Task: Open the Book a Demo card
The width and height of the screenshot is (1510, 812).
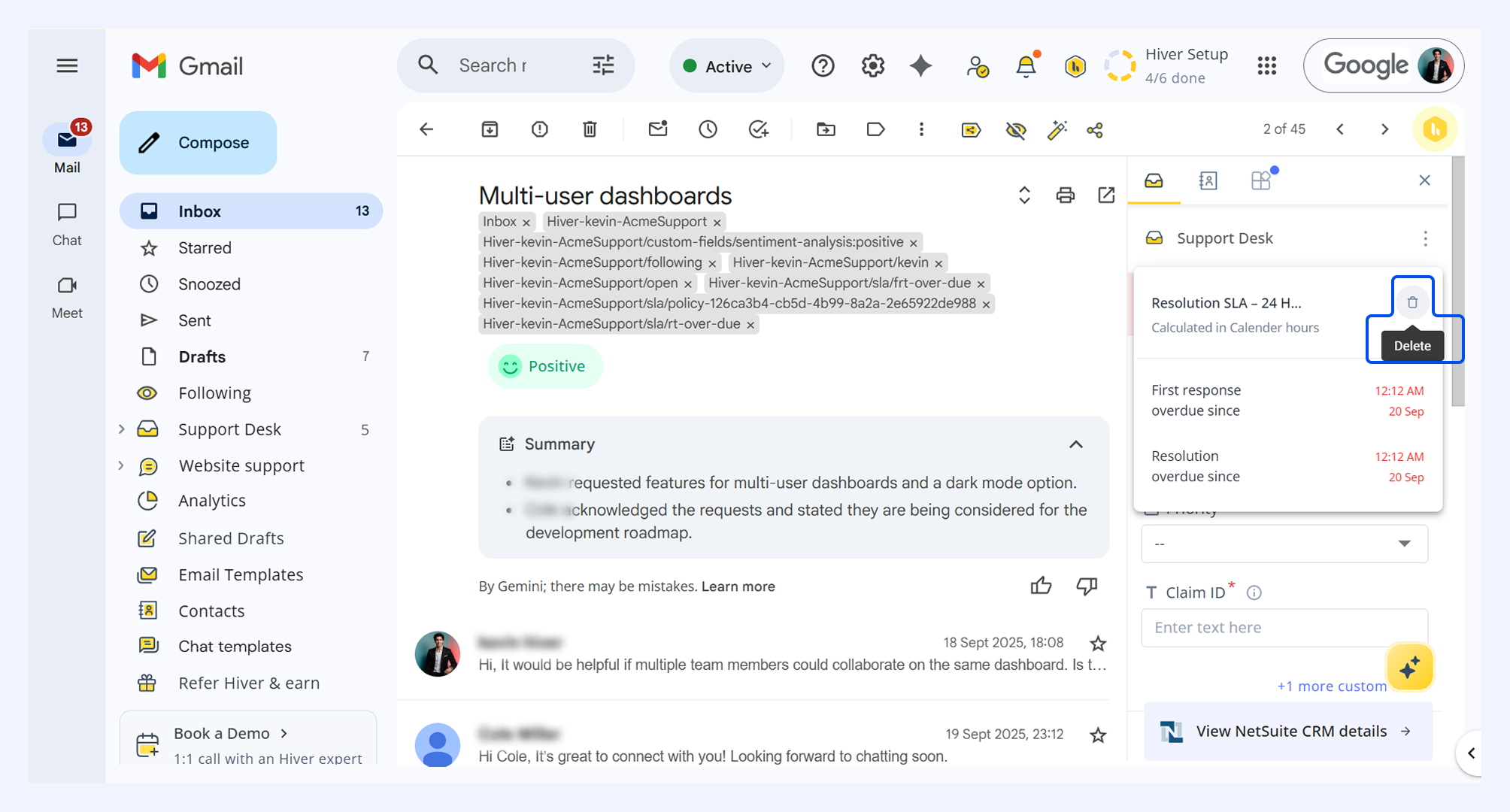Action: [248, 739]
